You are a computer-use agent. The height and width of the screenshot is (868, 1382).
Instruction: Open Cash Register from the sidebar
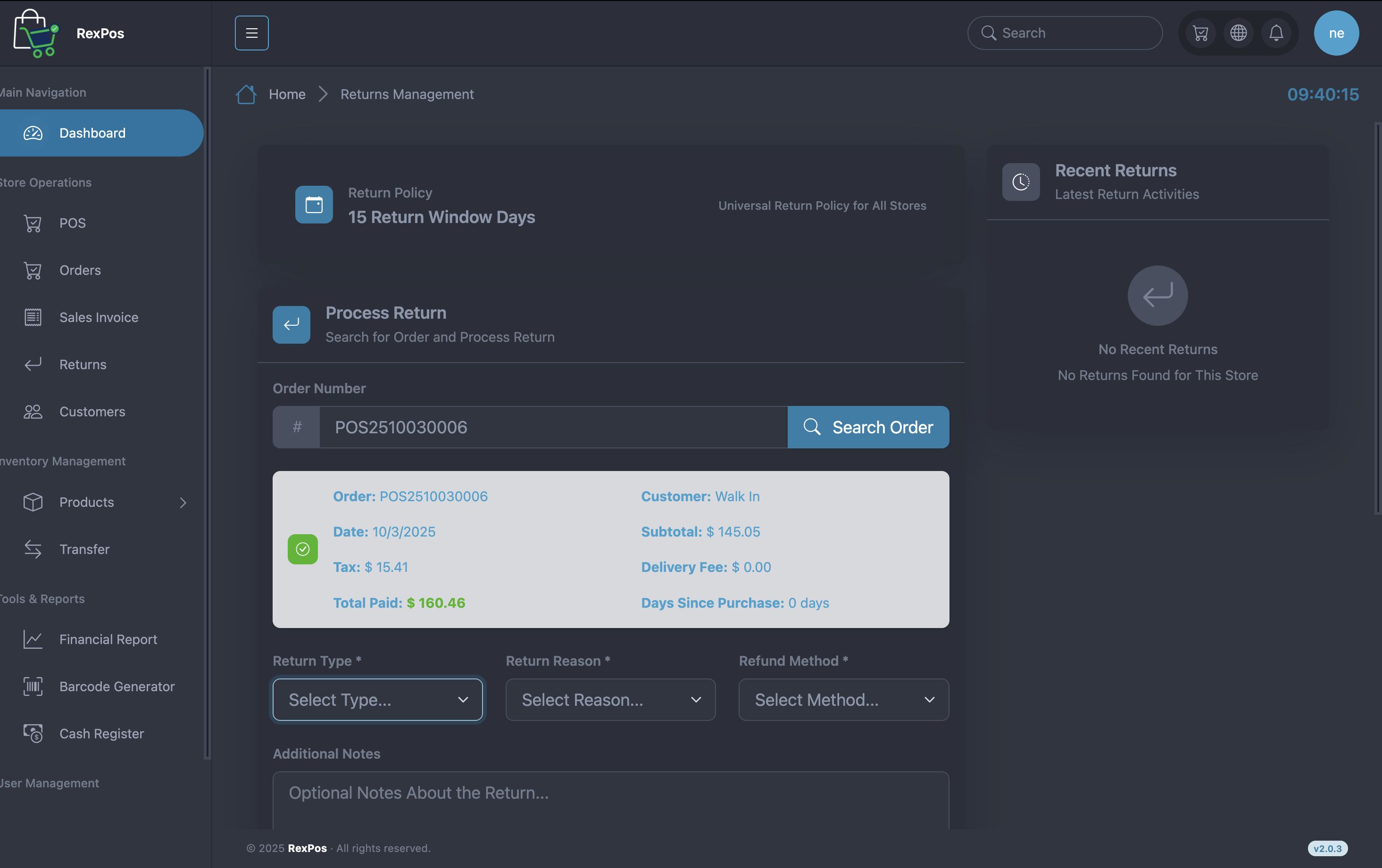101,733
